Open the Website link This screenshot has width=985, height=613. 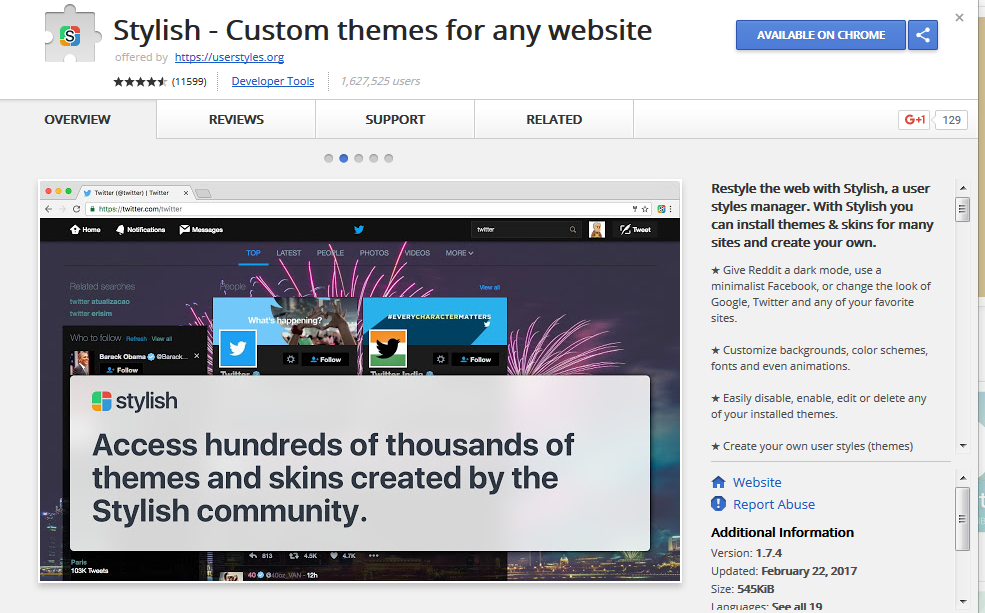coord(757,482)
